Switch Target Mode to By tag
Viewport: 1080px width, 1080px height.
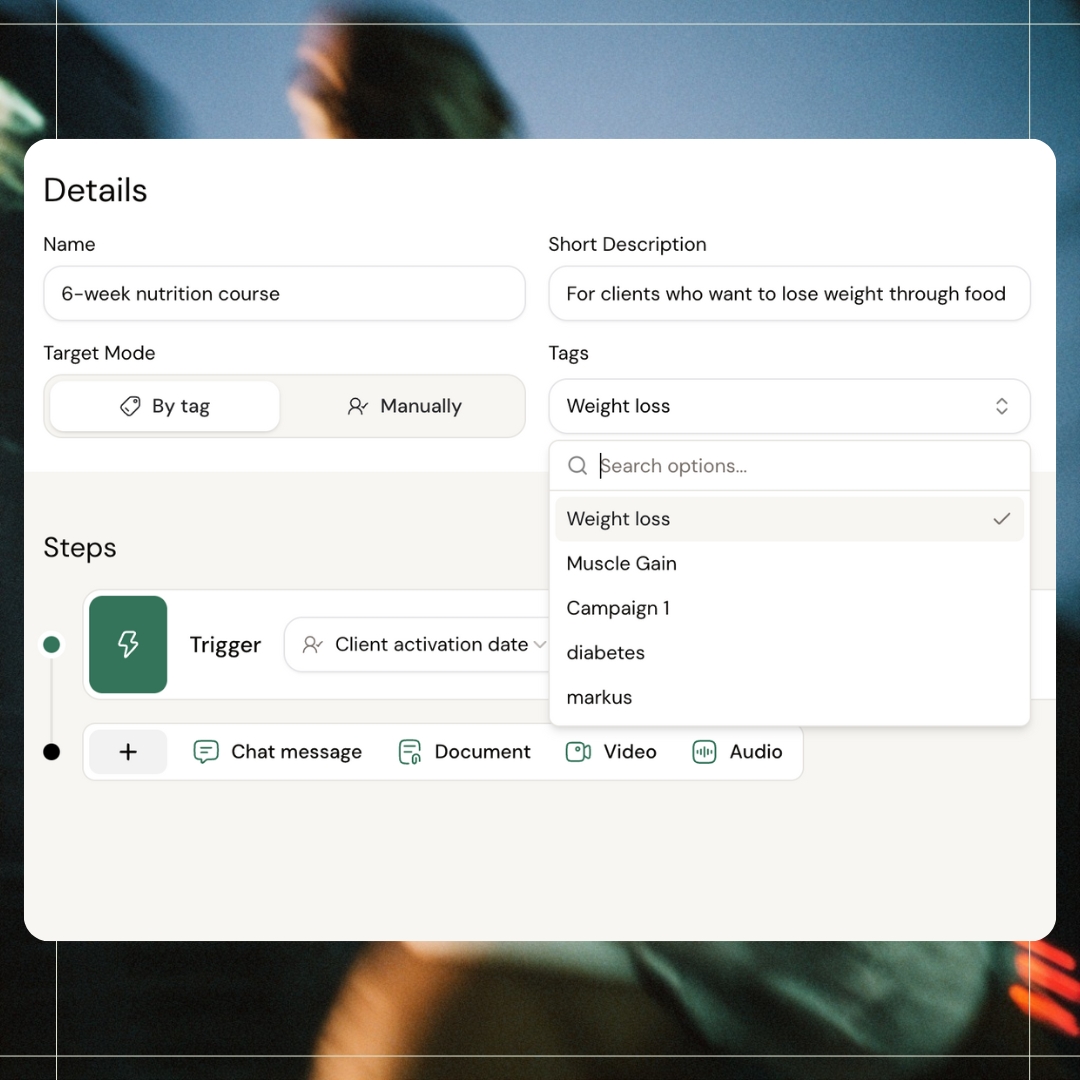click(x=165, y=406)
